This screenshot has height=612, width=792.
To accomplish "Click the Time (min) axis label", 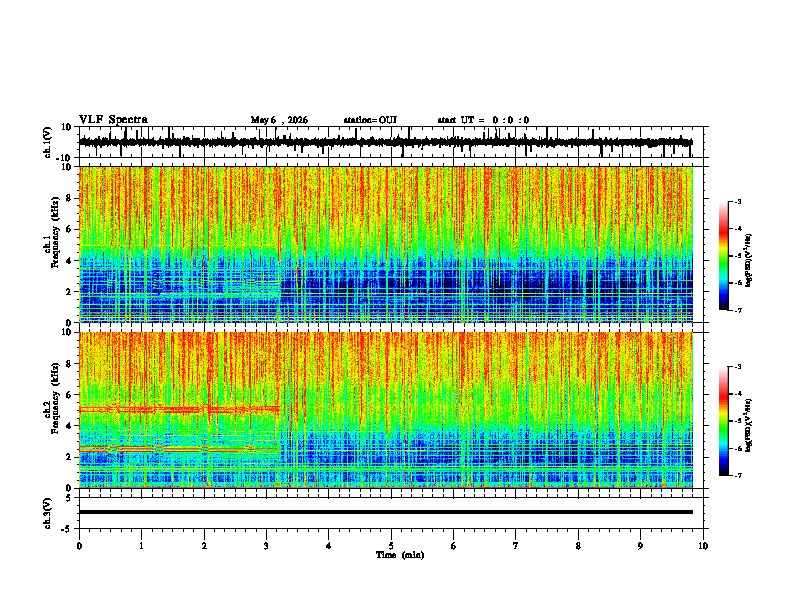I will tap(400, 555).
